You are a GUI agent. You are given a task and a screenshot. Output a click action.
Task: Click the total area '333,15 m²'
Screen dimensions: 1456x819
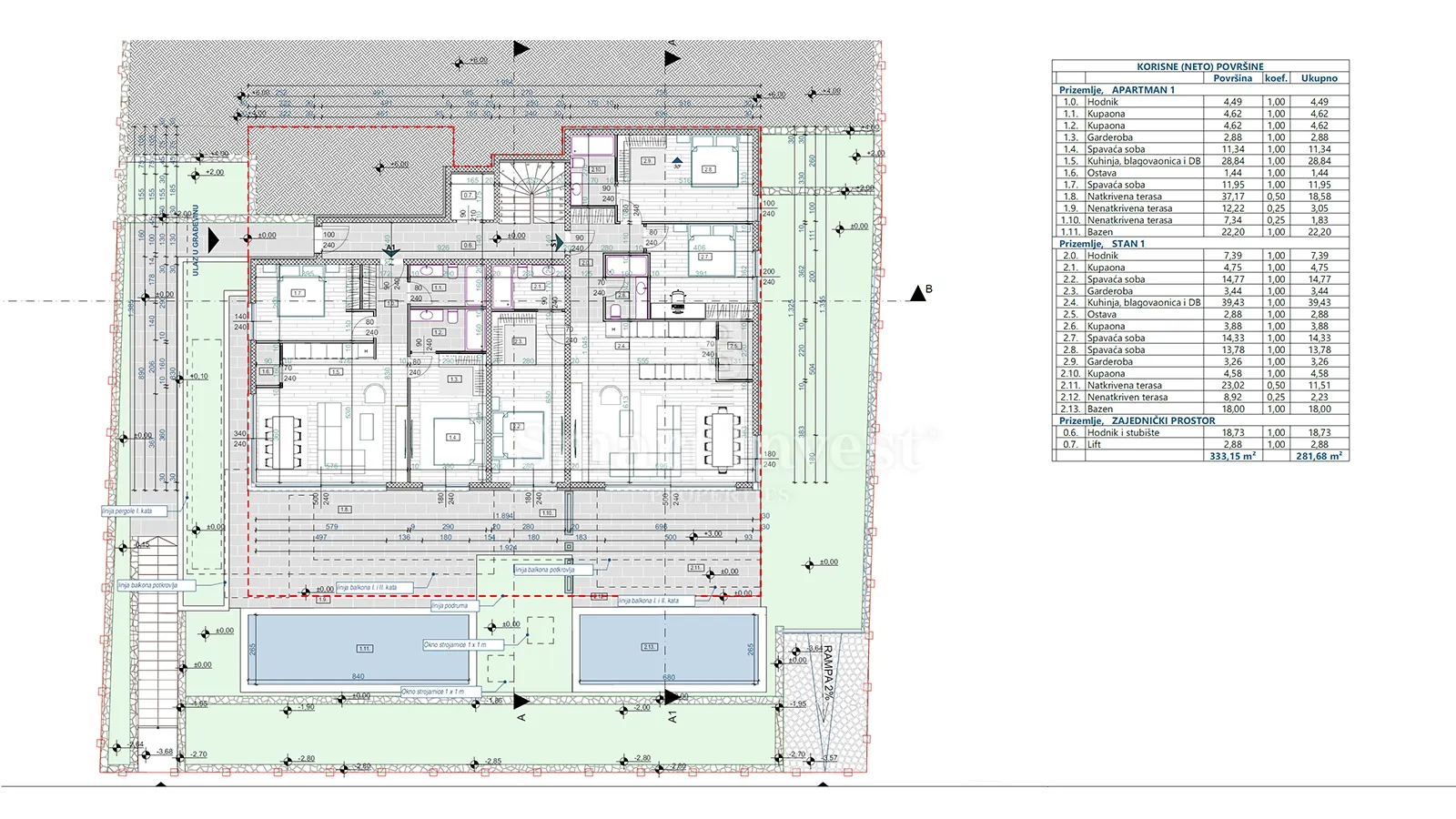tap(1233, 456)
